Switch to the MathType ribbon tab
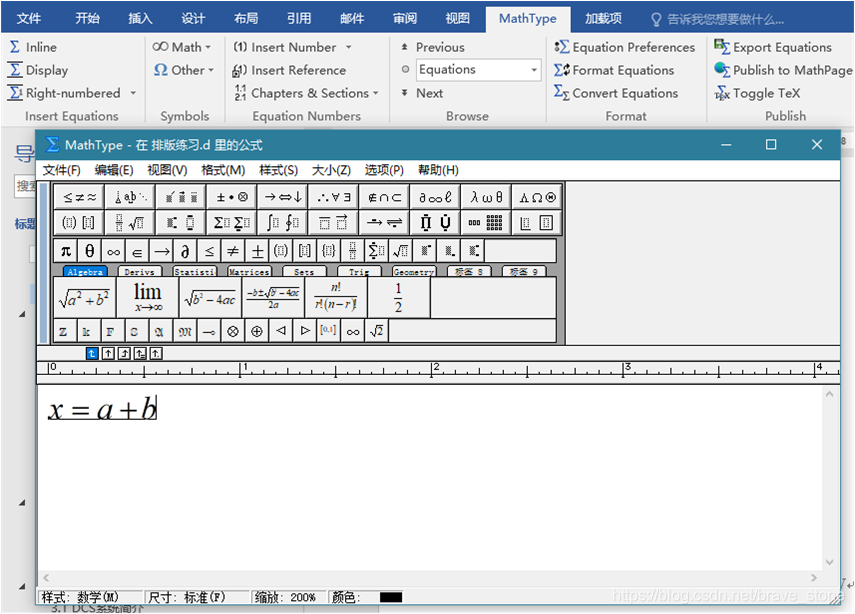This screenshot has height=614, width=855. click(x=527, y=19)
